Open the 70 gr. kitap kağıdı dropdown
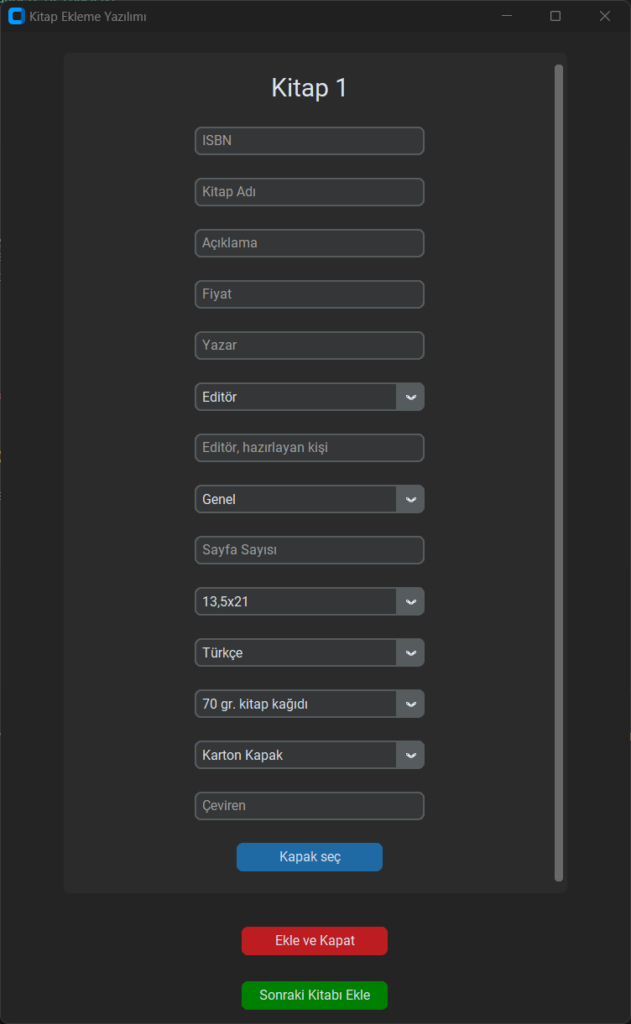Image resolution: width=631 pixels, height=1024 pixels. pyautogui.click(x=410, y=704)
